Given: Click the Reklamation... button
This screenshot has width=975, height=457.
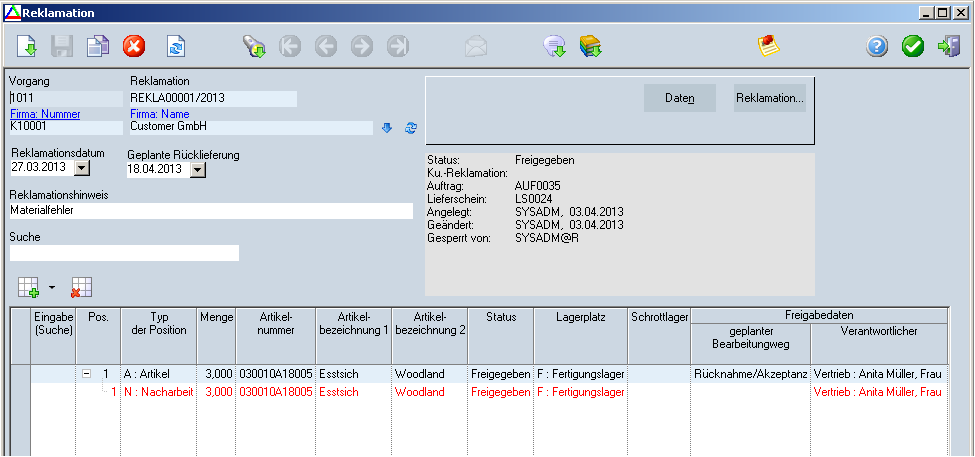Looking at the screenshot, I should (x=769, y=98).
